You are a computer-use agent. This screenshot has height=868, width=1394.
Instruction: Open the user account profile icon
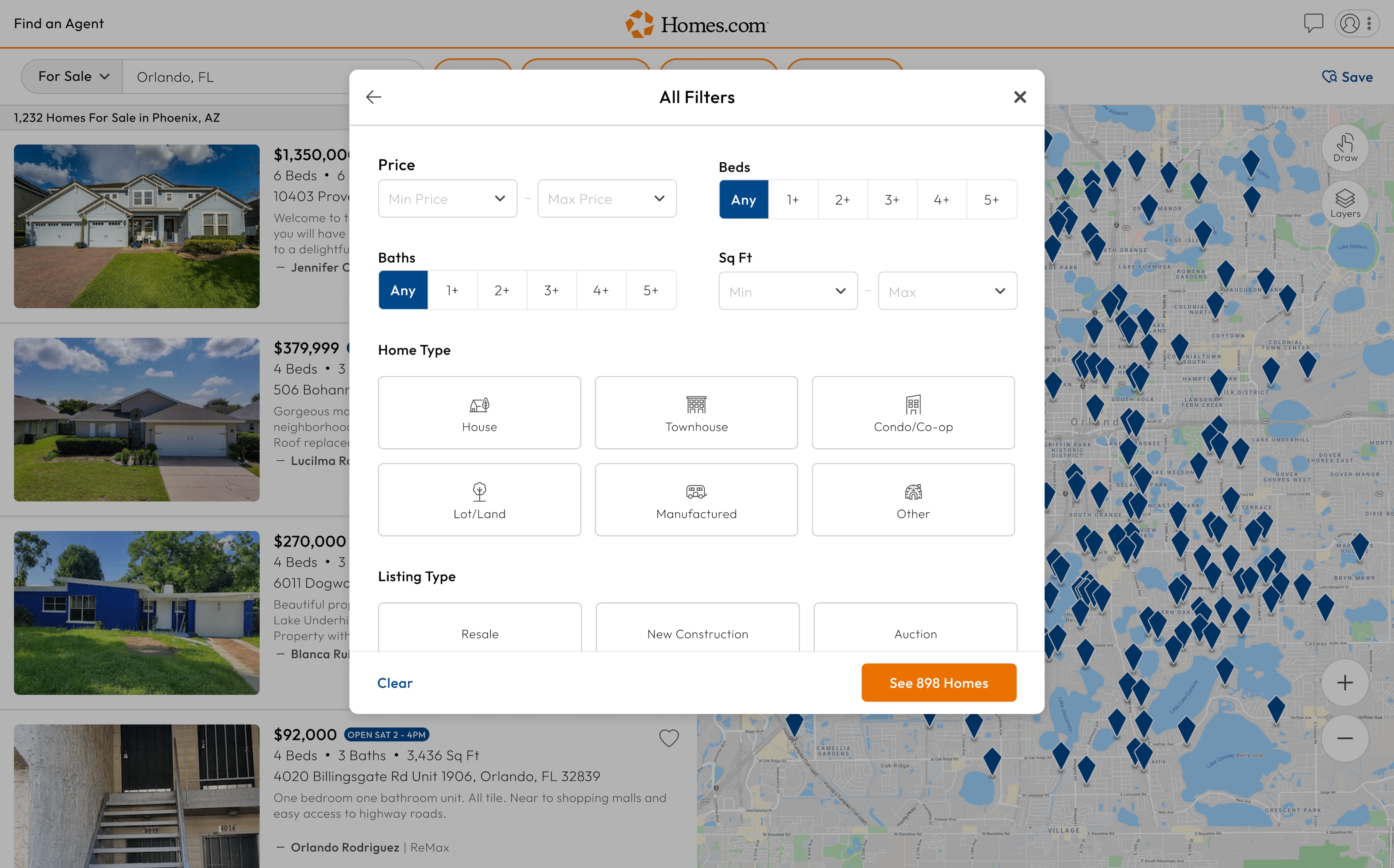pos(1349,23)
